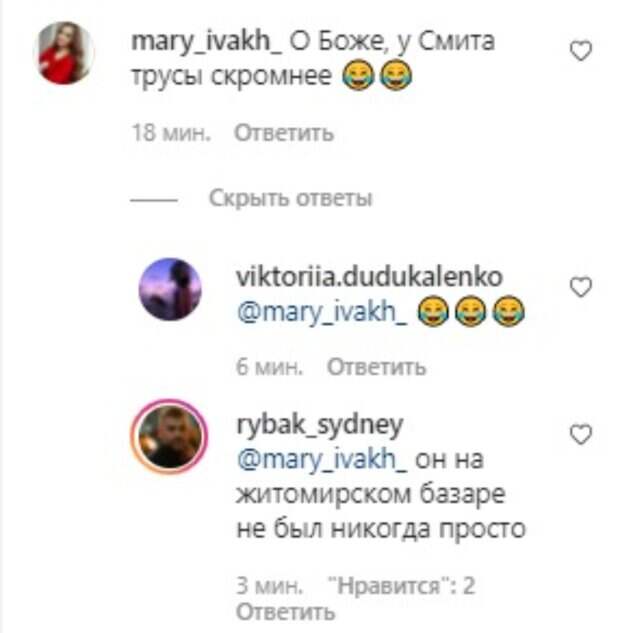The height and width of the screenshot is (633, 620).
Task: Visit viktoriia.dudukalenko username link
Action: [x=369, y=277]
